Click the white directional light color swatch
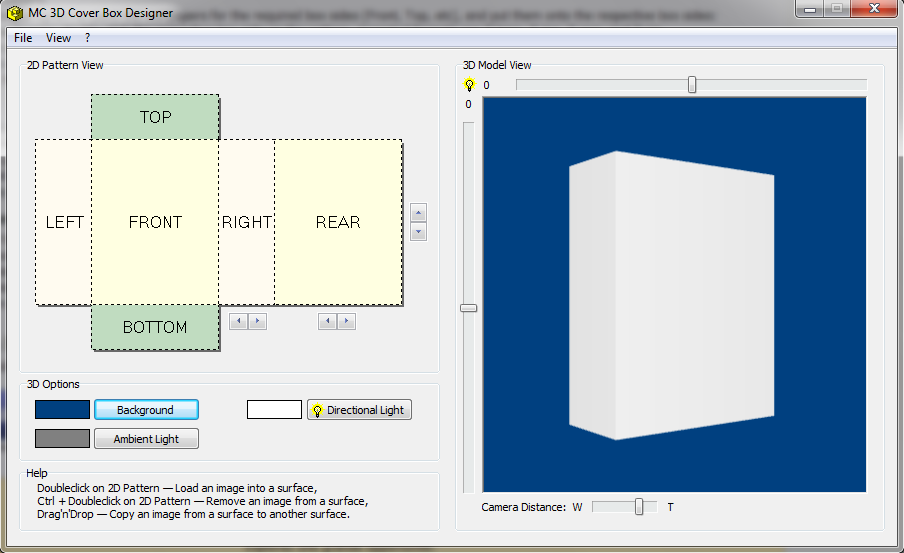Screen dimensions: 904x553 (274, 410)
